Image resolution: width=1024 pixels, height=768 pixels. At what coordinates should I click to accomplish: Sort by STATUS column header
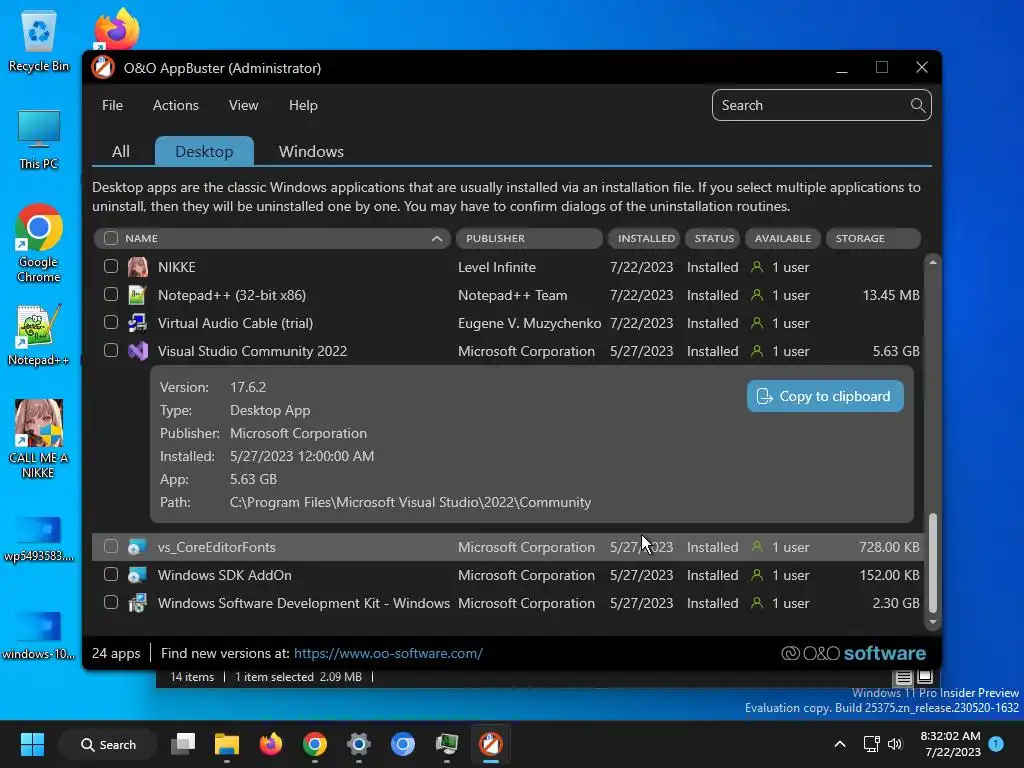click(x=712, y=238)
